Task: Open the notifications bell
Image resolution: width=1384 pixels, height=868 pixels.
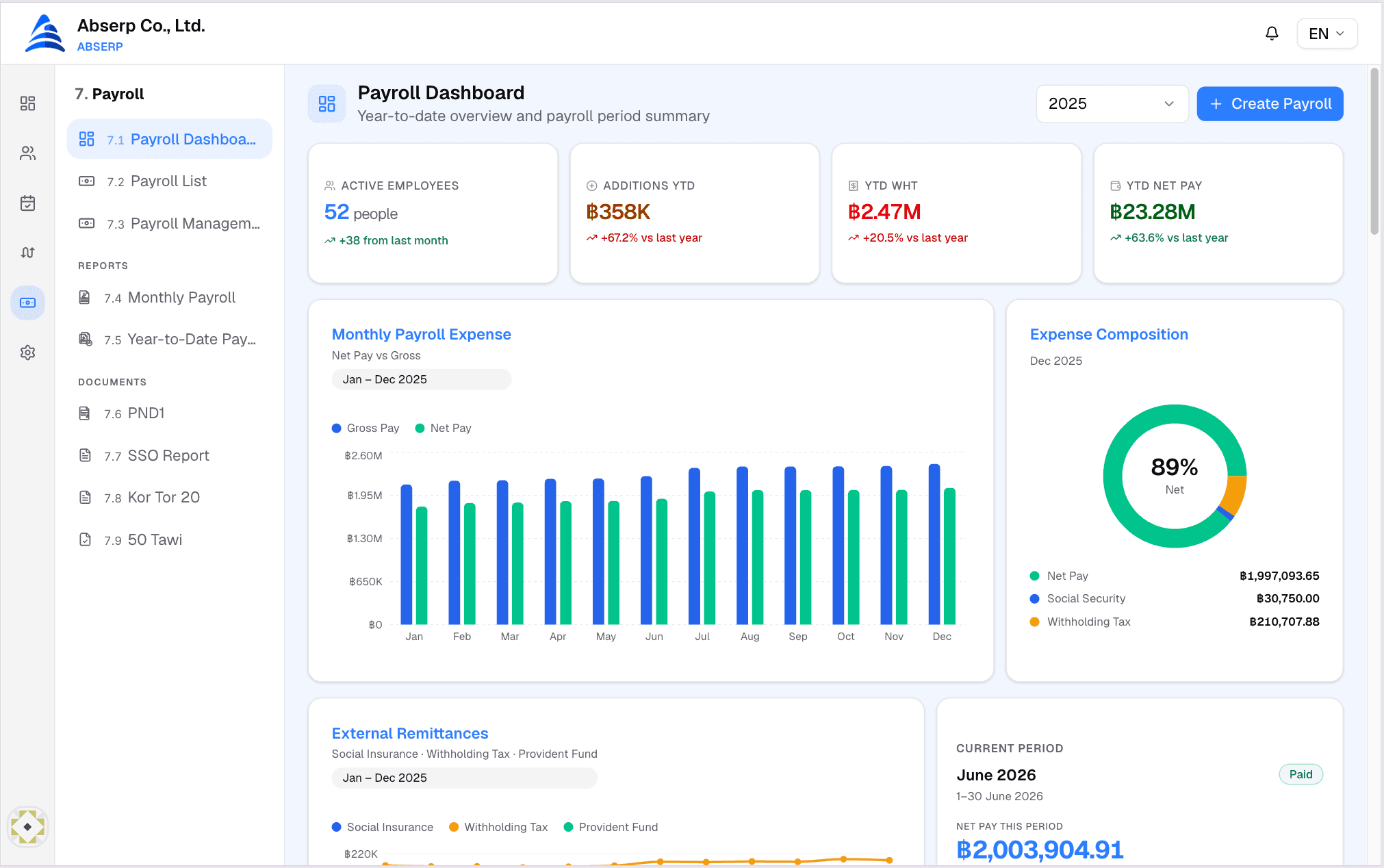Action: pos(1272,34)
